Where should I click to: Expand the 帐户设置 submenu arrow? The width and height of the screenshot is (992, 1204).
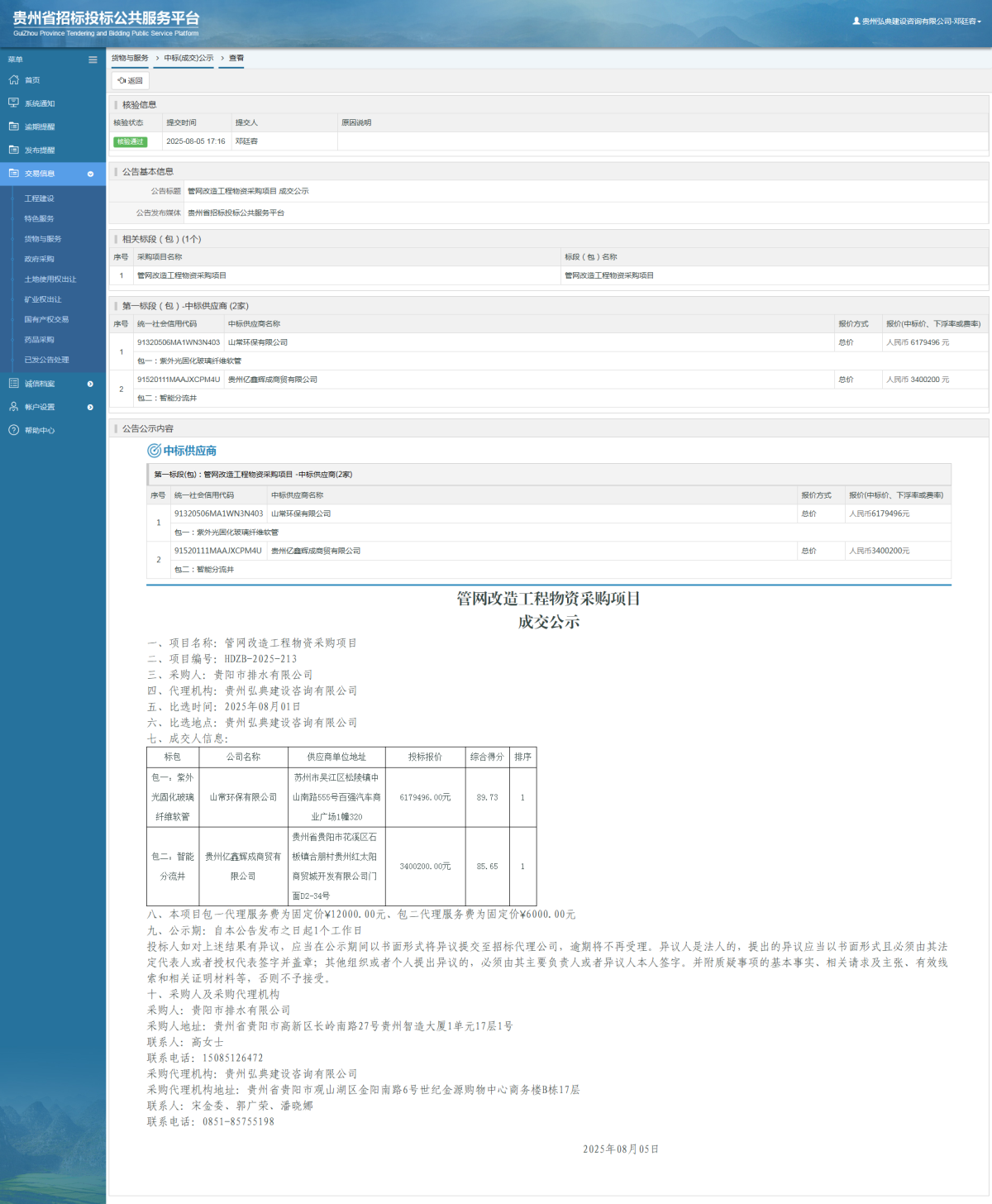click(x=90, y=407)
